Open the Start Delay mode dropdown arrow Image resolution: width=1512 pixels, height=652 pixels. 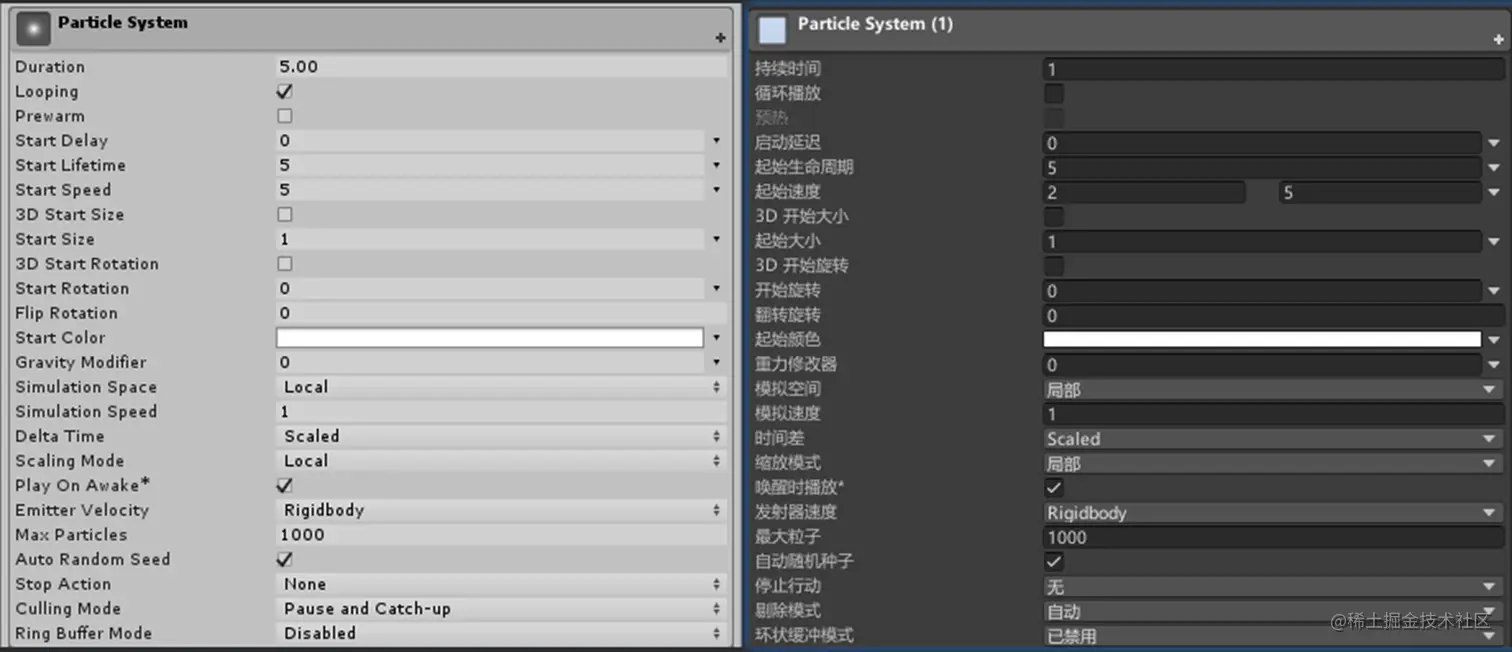coord(717,141)
